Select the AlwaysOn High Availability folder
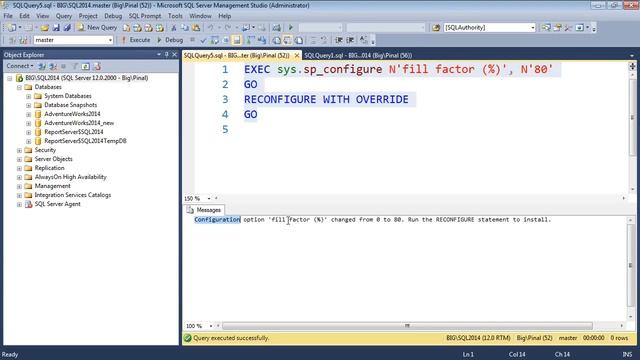The height and width of the screenshot is (360, 640). click(70, 177)
